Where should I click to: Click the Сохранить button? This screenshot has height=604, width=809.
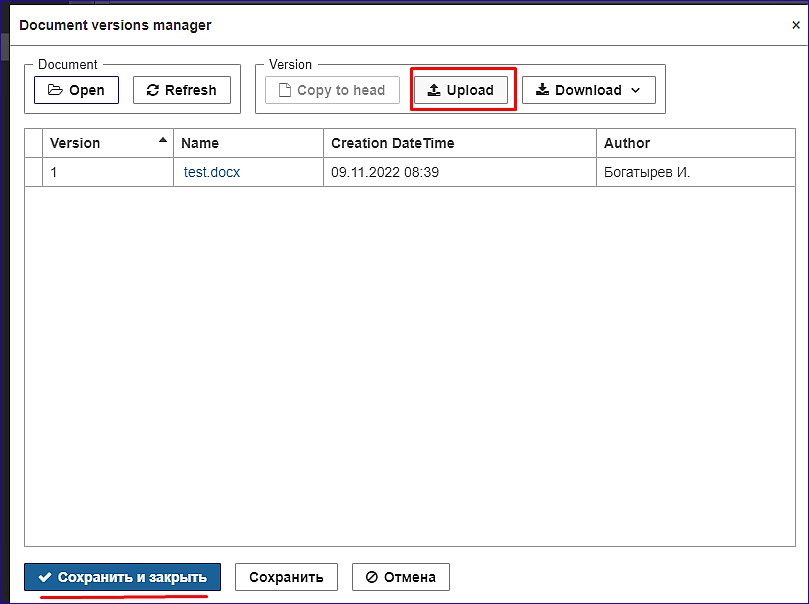(x=286, y=577)
